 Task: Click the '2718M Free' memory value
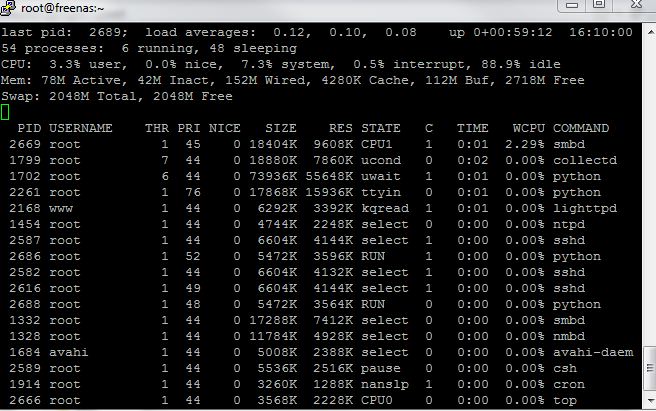[x=544, y=80]
